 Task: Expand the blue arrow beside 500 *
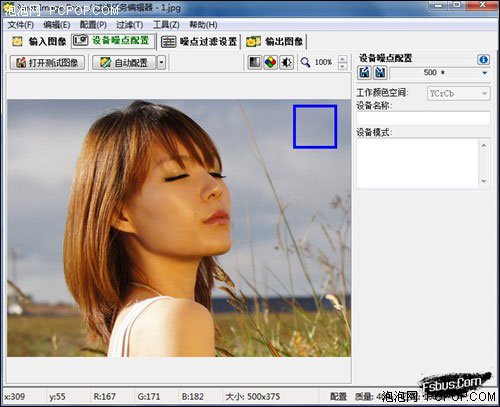point(485,72)
